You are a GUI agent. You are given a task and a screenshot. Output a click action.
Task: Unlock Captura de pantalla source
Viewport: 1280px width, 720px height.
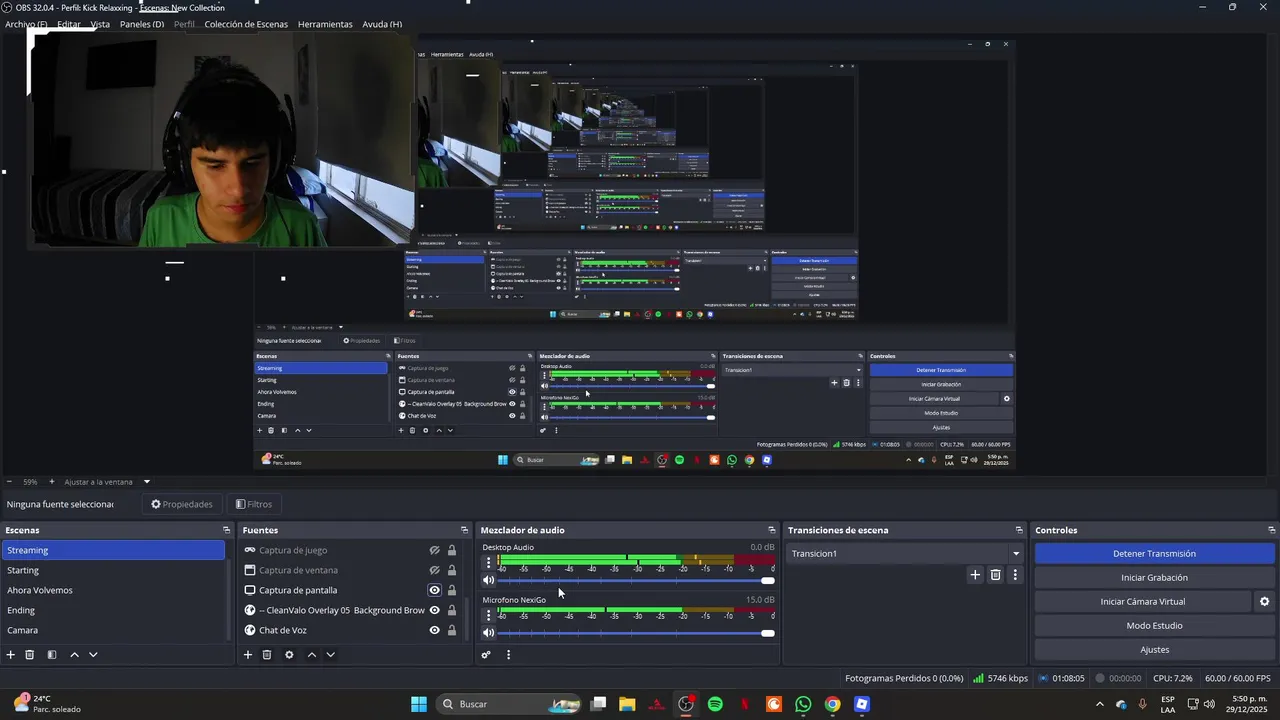[452, 590]
